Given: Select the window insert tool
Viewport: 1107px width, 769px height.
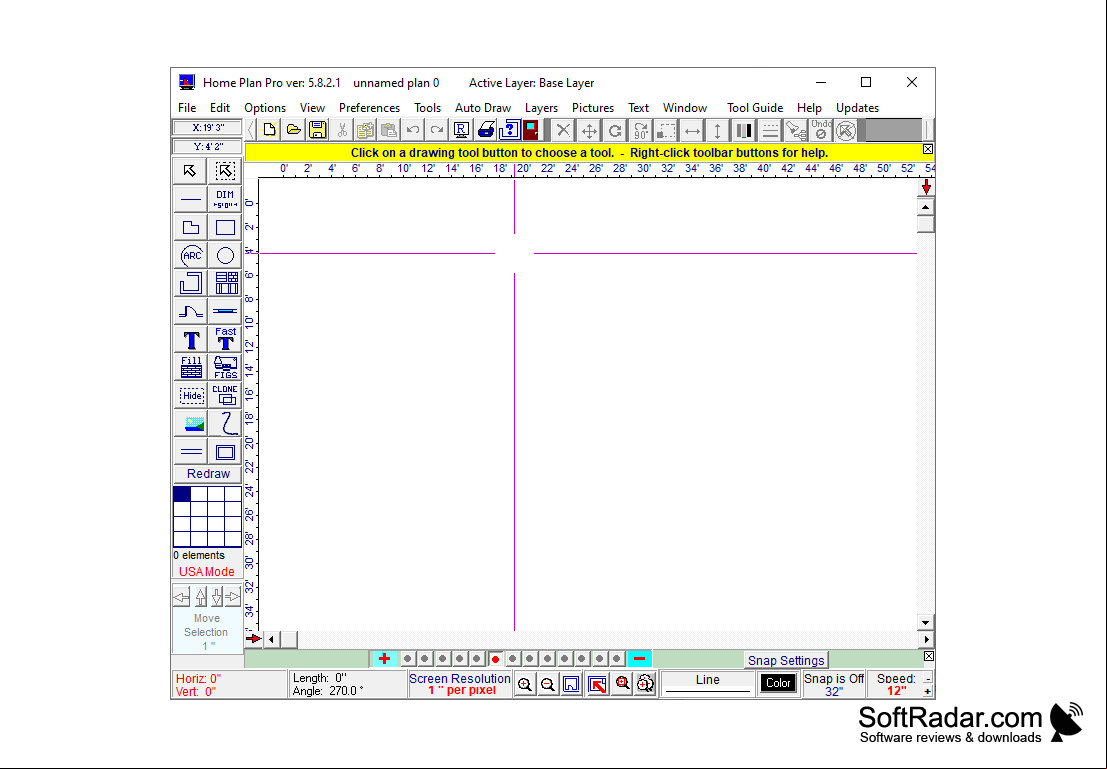Looking at the screenshot, I should coord(225,311).
